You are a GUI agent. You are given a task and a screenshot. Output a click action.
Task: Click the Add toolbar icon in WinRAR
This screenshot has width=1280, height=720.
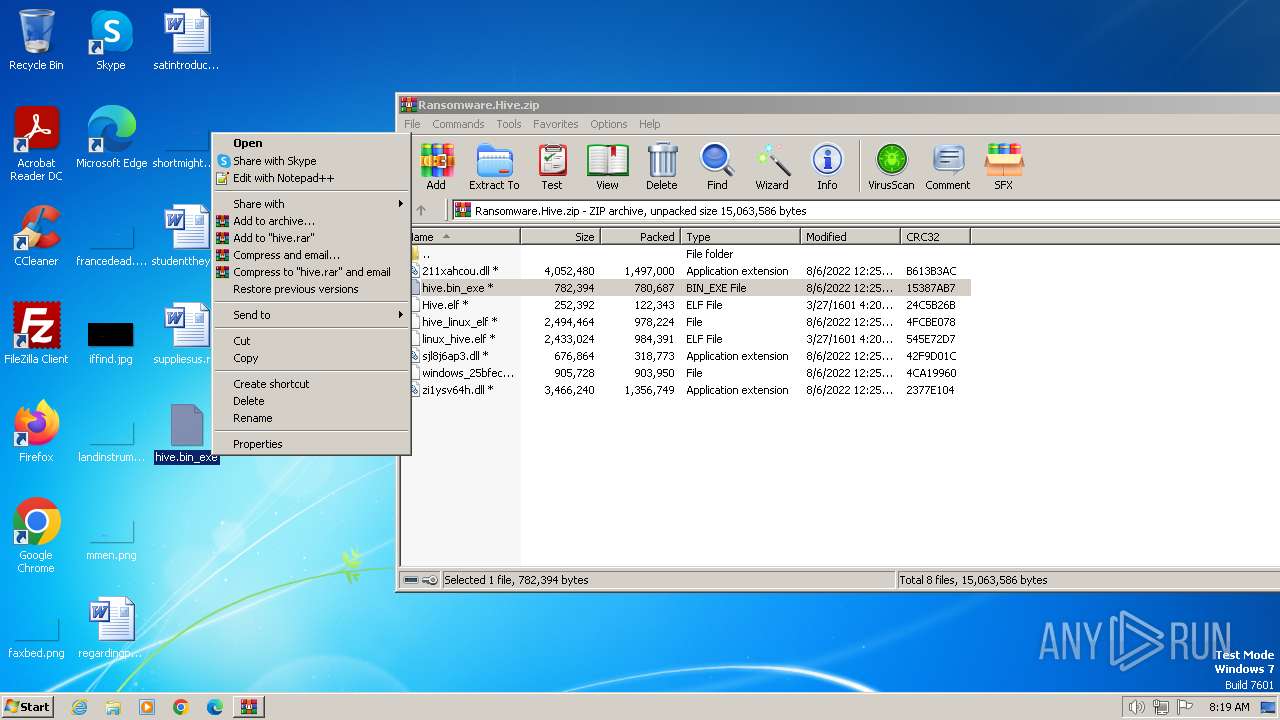(436, 166)
